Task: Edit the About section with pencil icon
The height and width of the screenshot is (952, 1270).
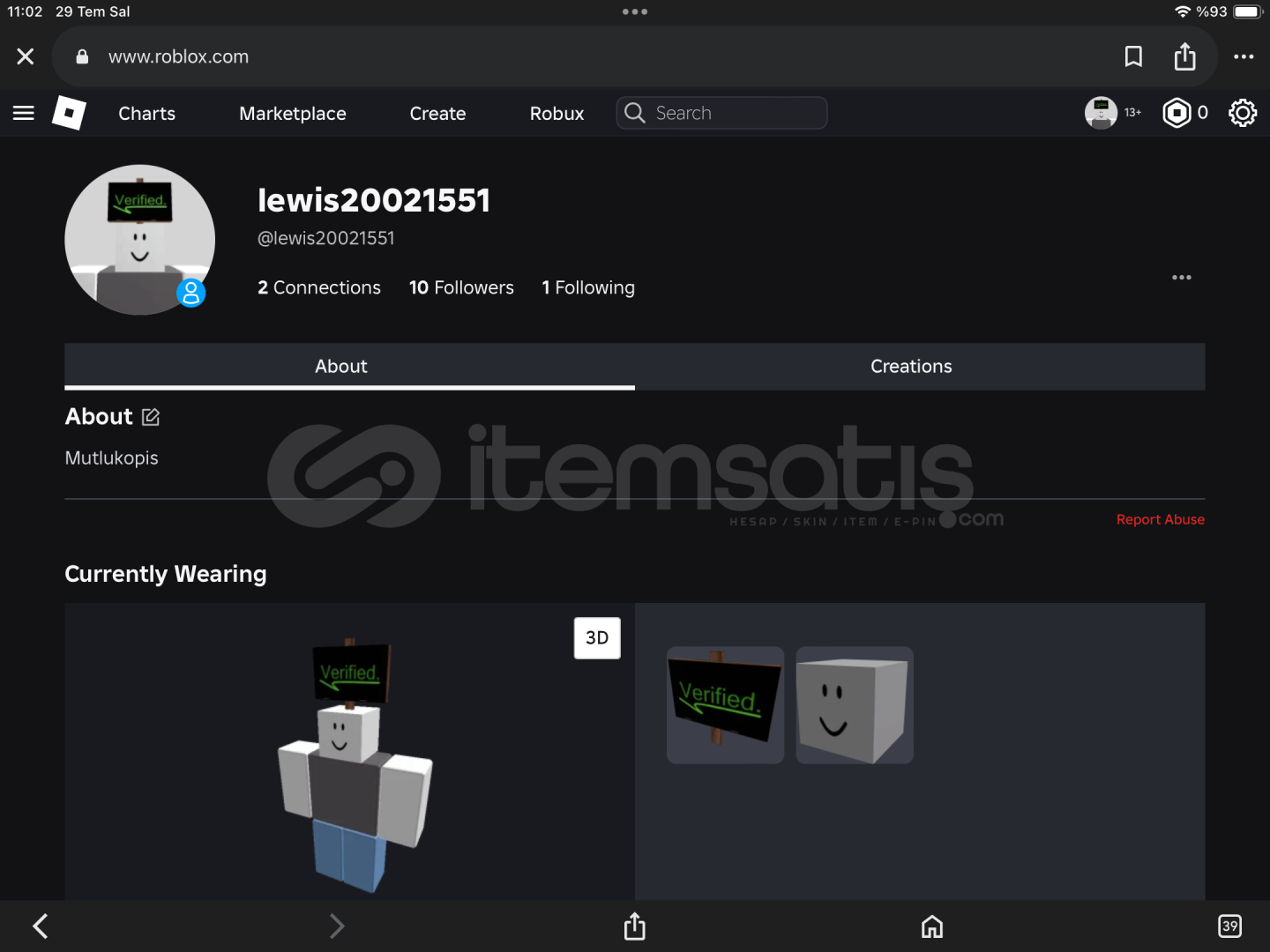Action: pyautogui.click(x=151, y=417)
